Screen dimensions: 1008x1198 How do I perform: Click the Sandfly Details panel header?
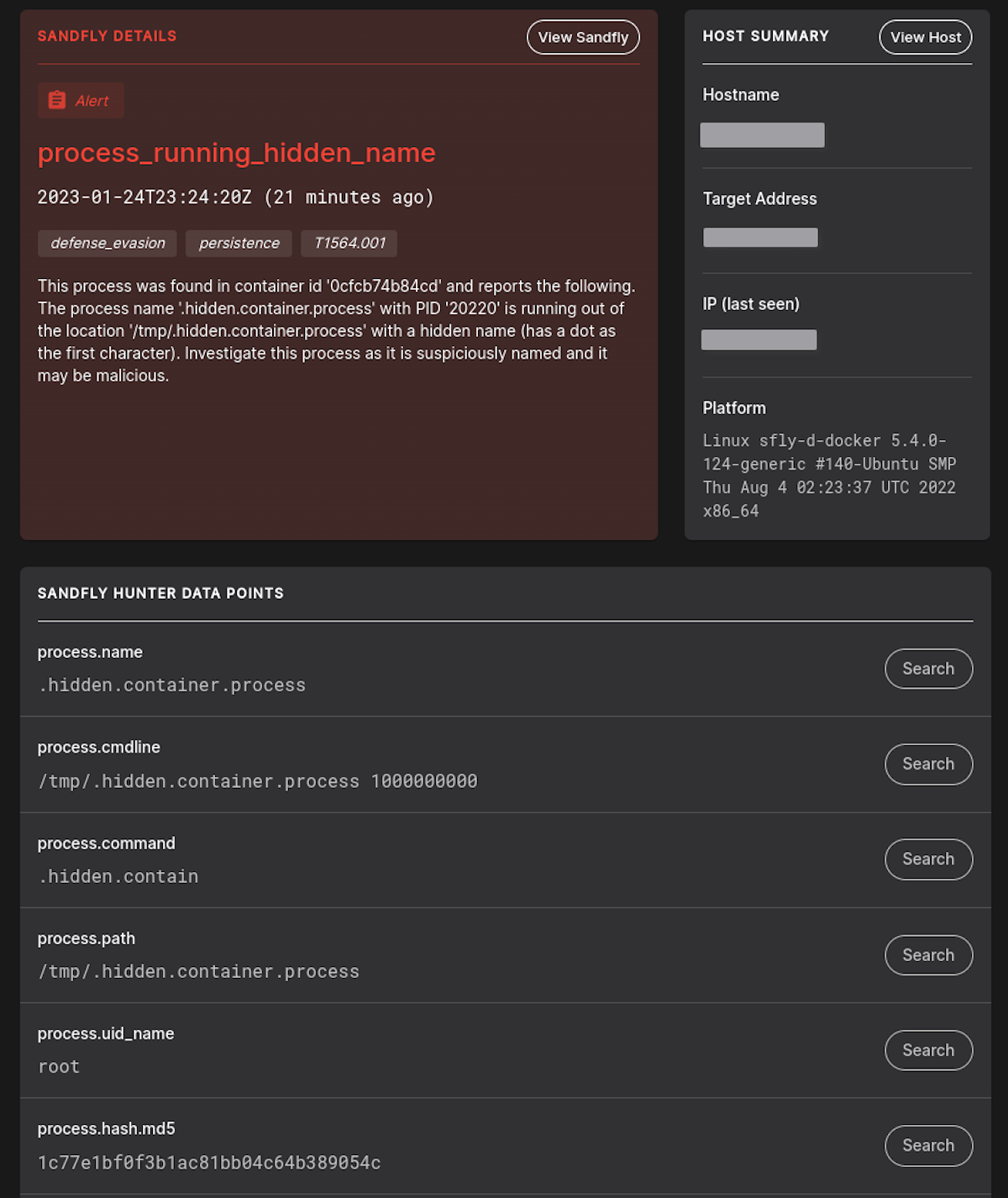pyautogui.click(x=107, y=36)
